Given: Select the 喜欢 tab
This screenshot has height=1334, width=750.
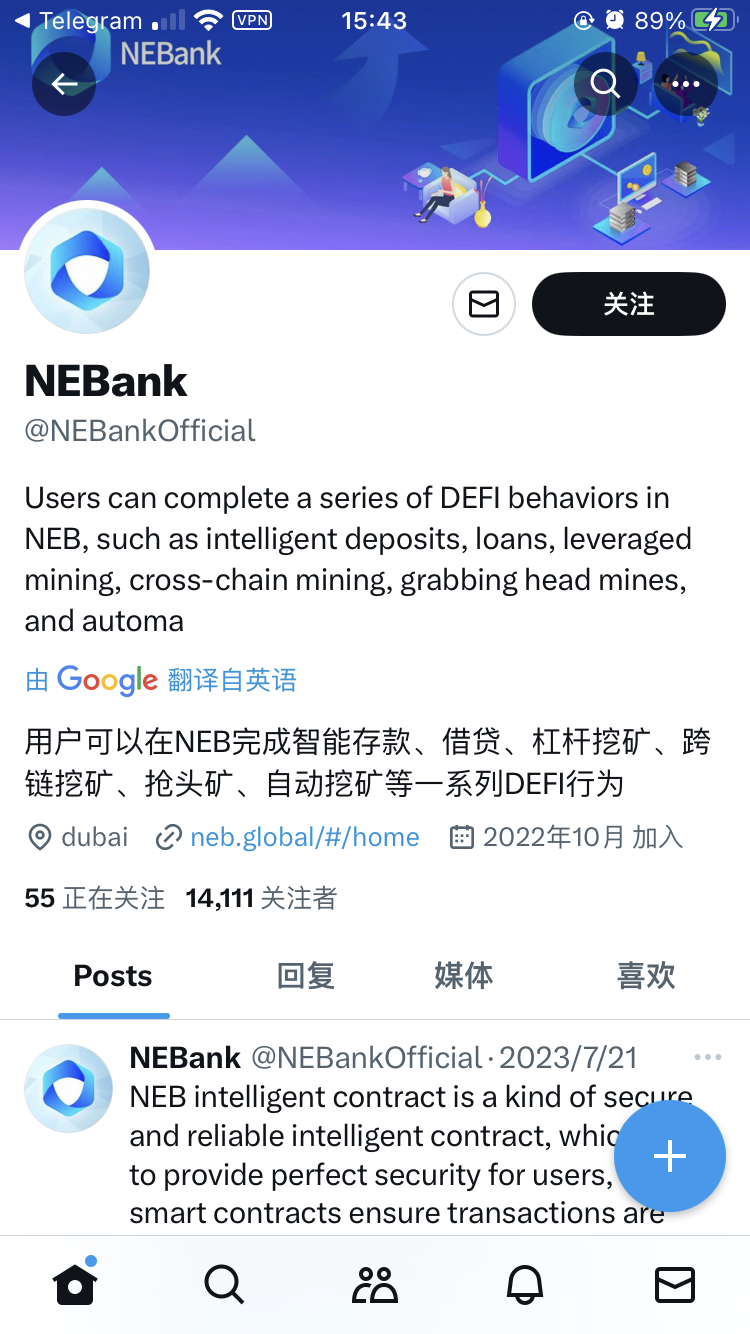Looking at the screenshot, I should pos(646,976).
